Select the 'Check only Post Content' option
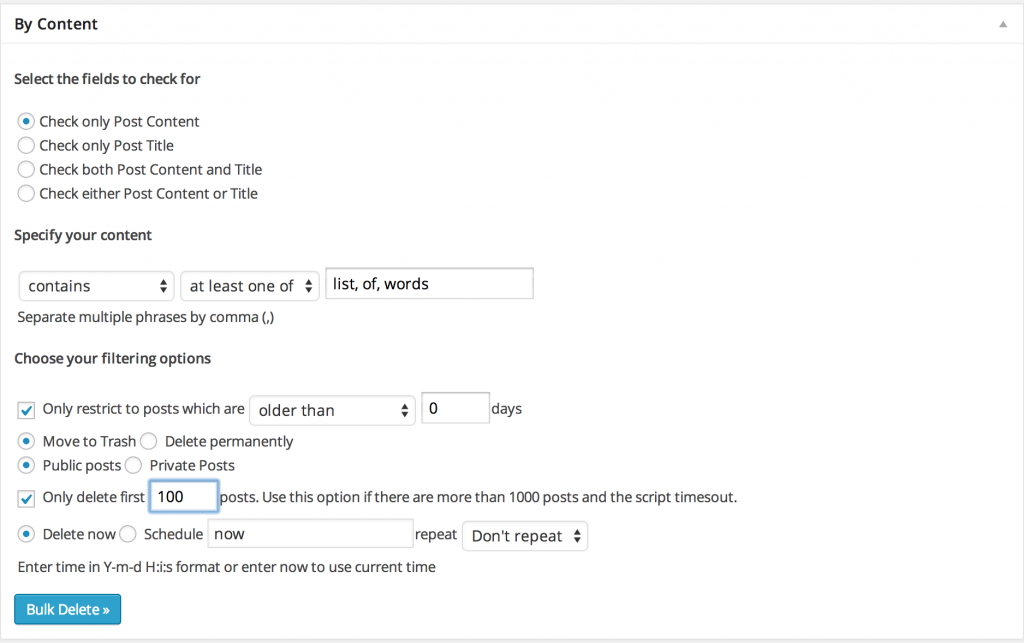Image resolution: width=1024 pixels, height=643 pixels. tap(25, 121)
